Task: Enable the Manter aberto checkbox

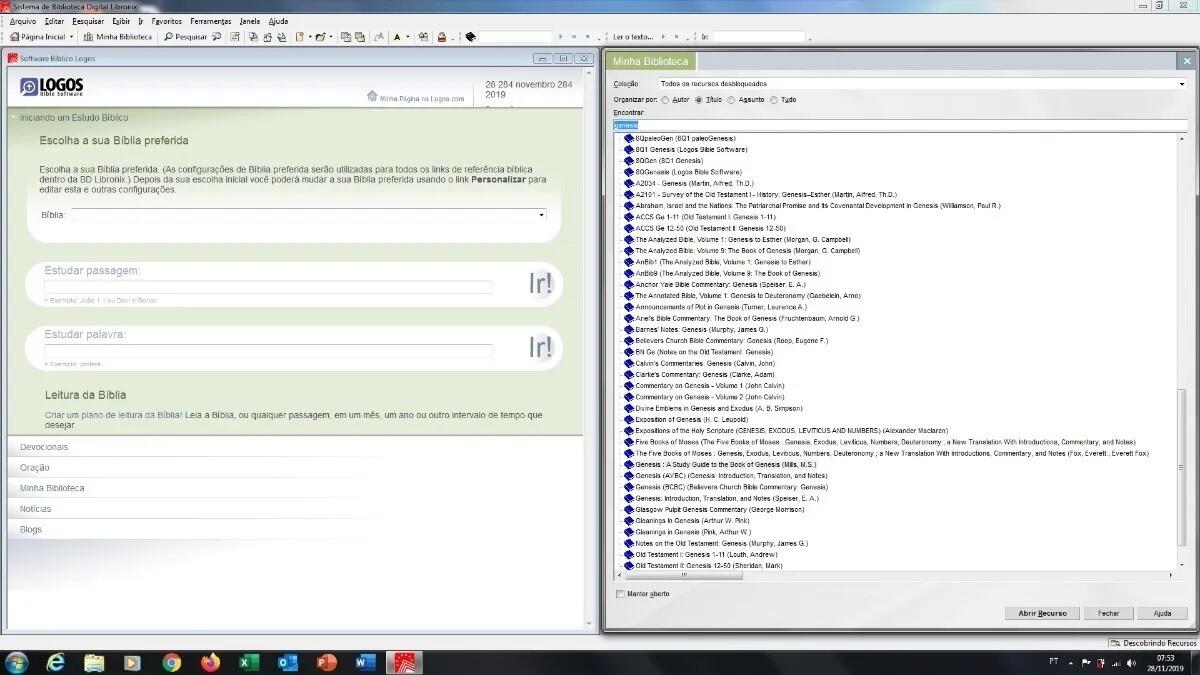Action: coord(620,594)
